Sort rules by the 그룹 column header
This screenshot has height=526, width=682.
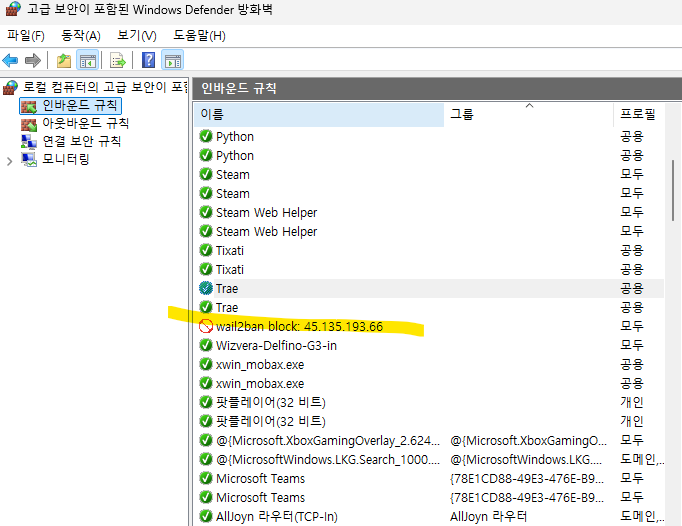(529, 114)
